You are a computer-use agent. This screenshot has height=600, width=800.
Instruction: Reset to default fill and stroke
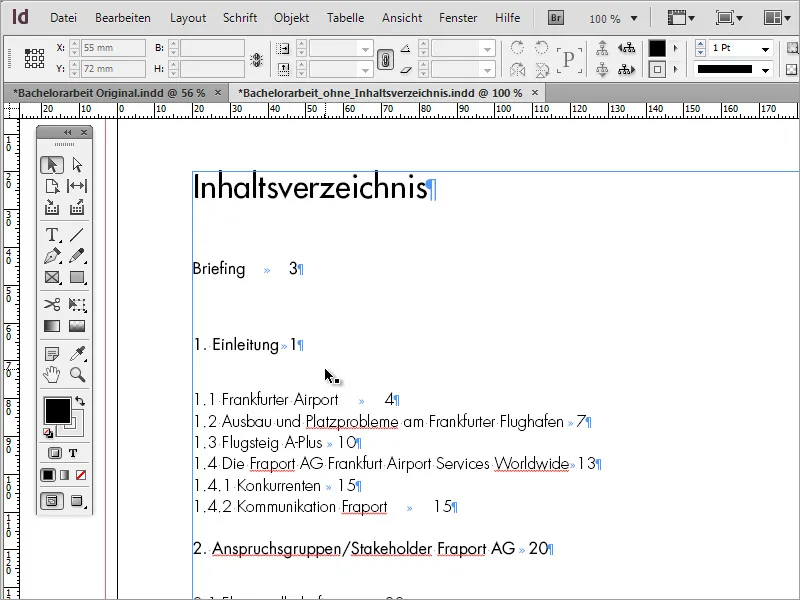pyautogui.click(x=48, y=434)
